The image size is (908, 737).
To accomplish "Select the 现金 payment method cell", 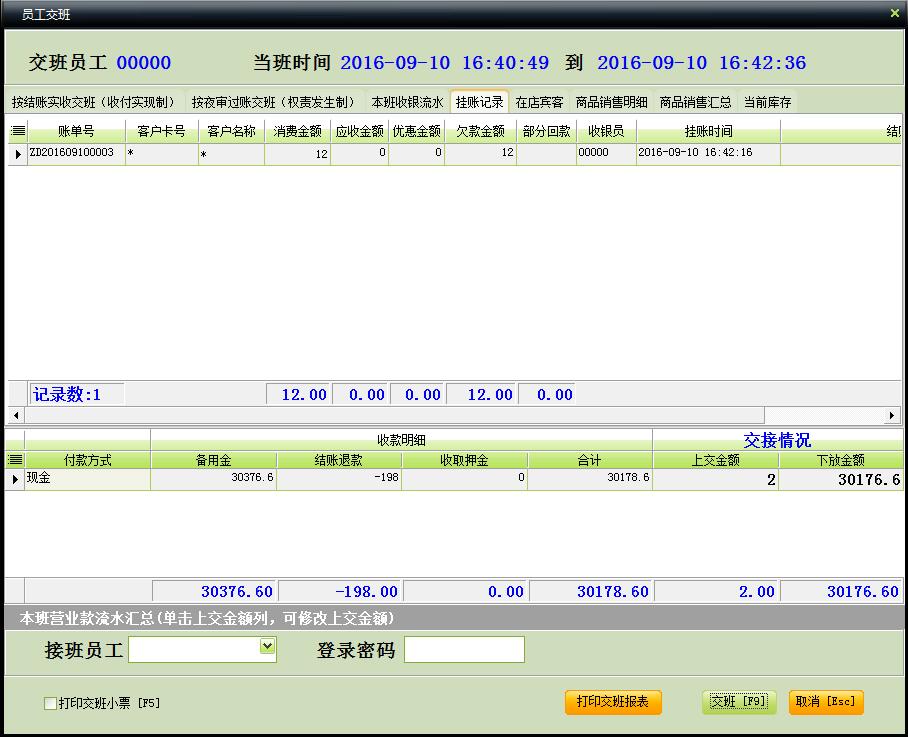I will tap(87, 479).
